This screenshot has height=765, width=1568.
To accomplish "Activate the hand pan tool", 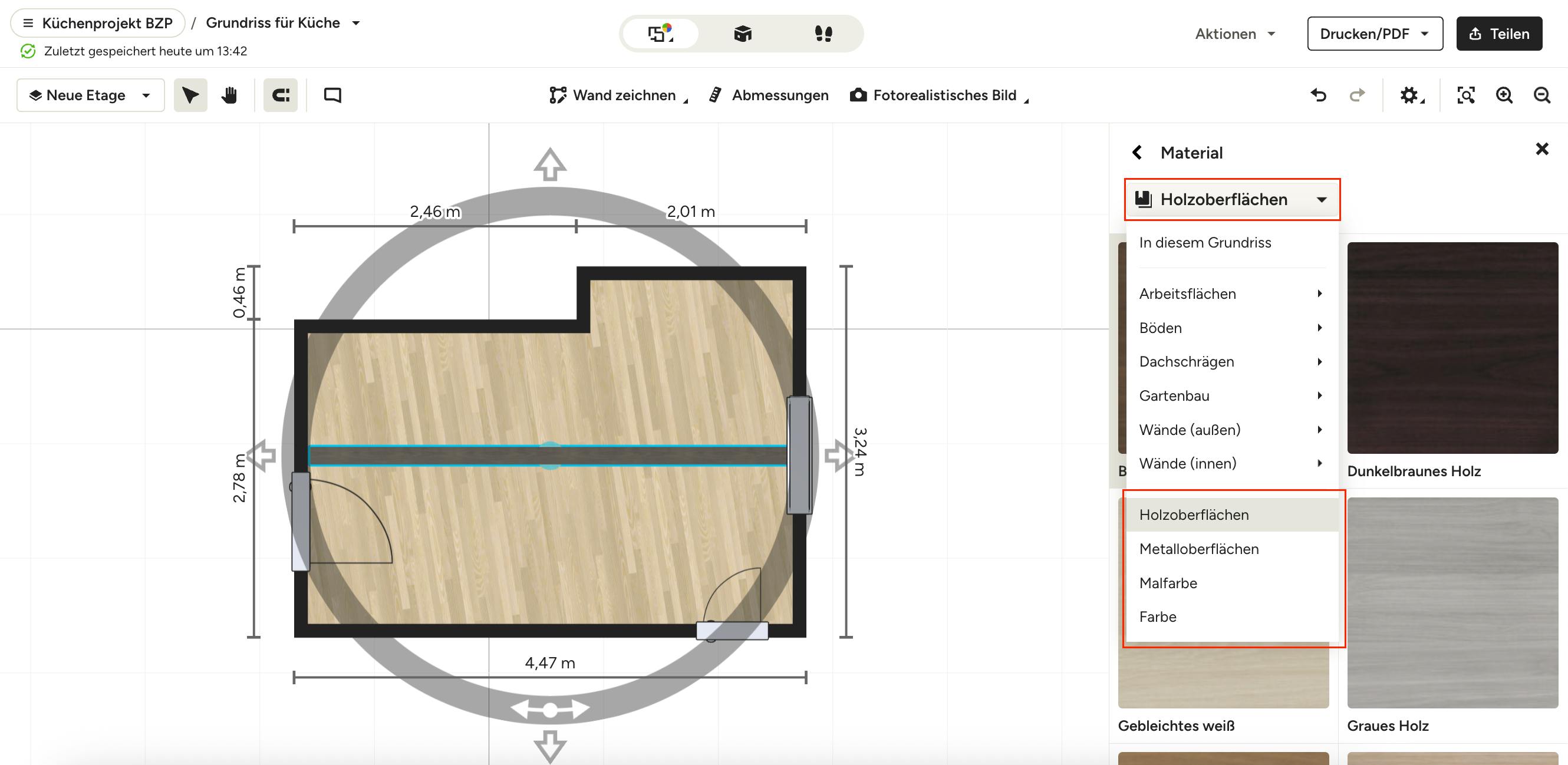I will click(229, 95).
